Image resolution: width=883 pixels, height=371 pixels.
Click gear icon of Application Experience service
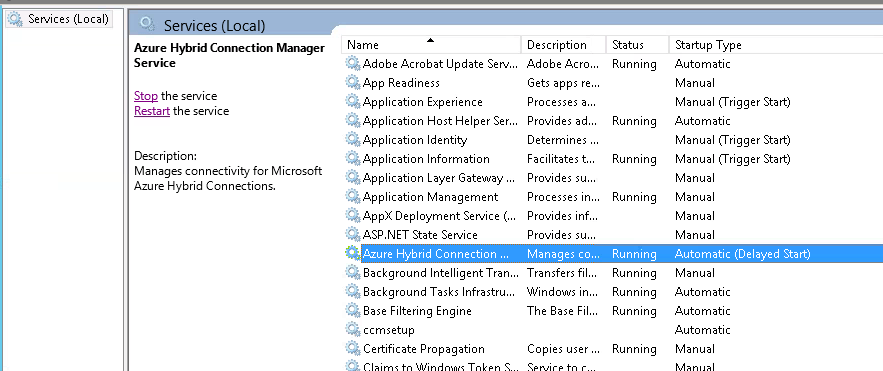[353, 101]
